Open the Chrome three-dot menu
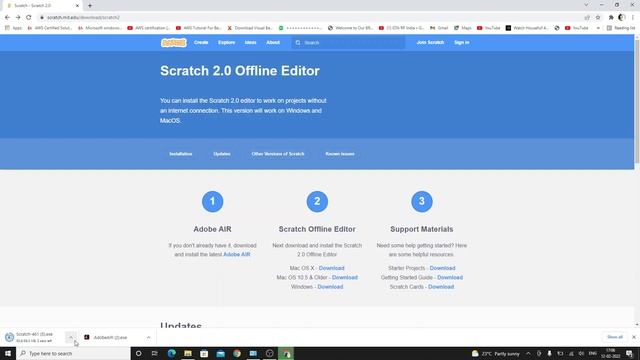Screen dimensions: 640x360 (633, 18)
